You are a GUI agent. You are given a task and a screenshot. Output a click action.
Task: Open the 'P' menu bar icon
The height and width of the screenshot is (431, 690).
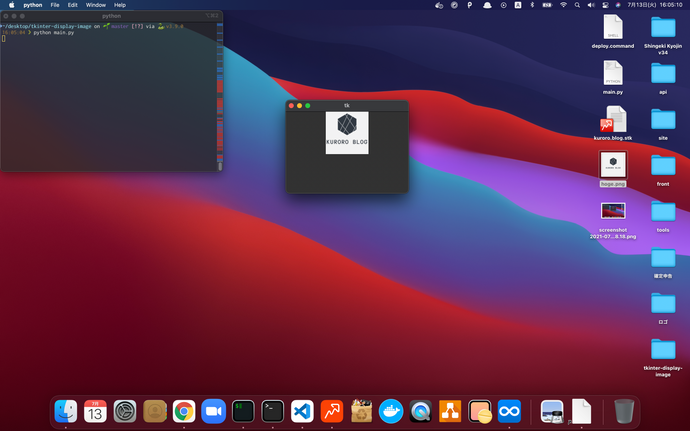(x=470, y=5)
